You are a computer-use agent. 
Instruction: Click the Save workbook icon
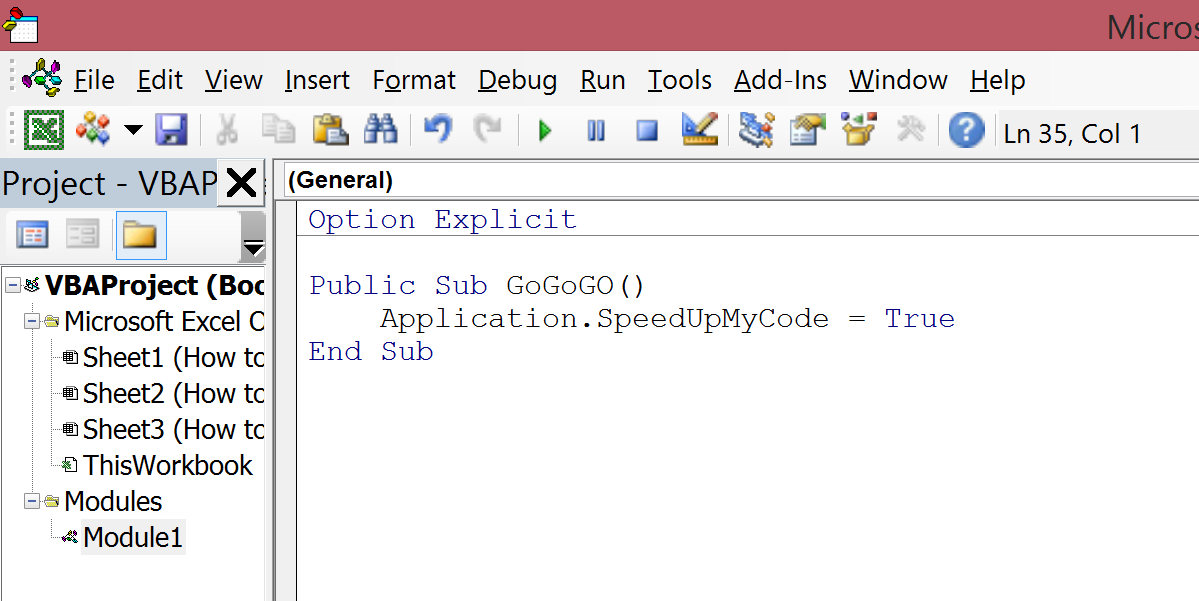171,130
